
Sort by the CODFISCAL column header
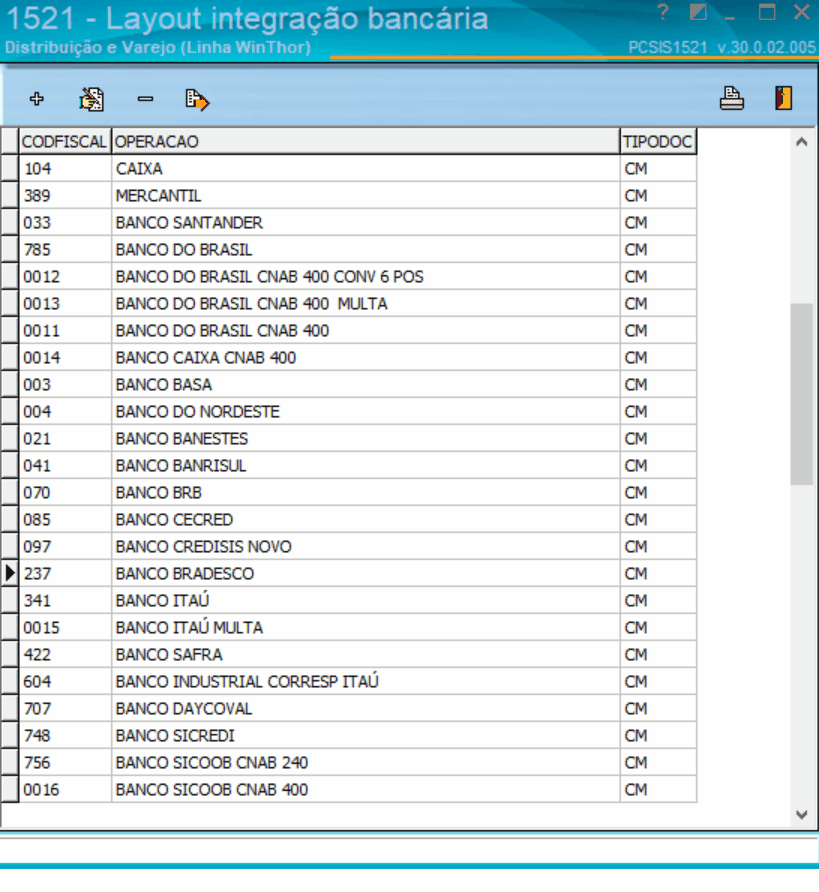point(65,141)
